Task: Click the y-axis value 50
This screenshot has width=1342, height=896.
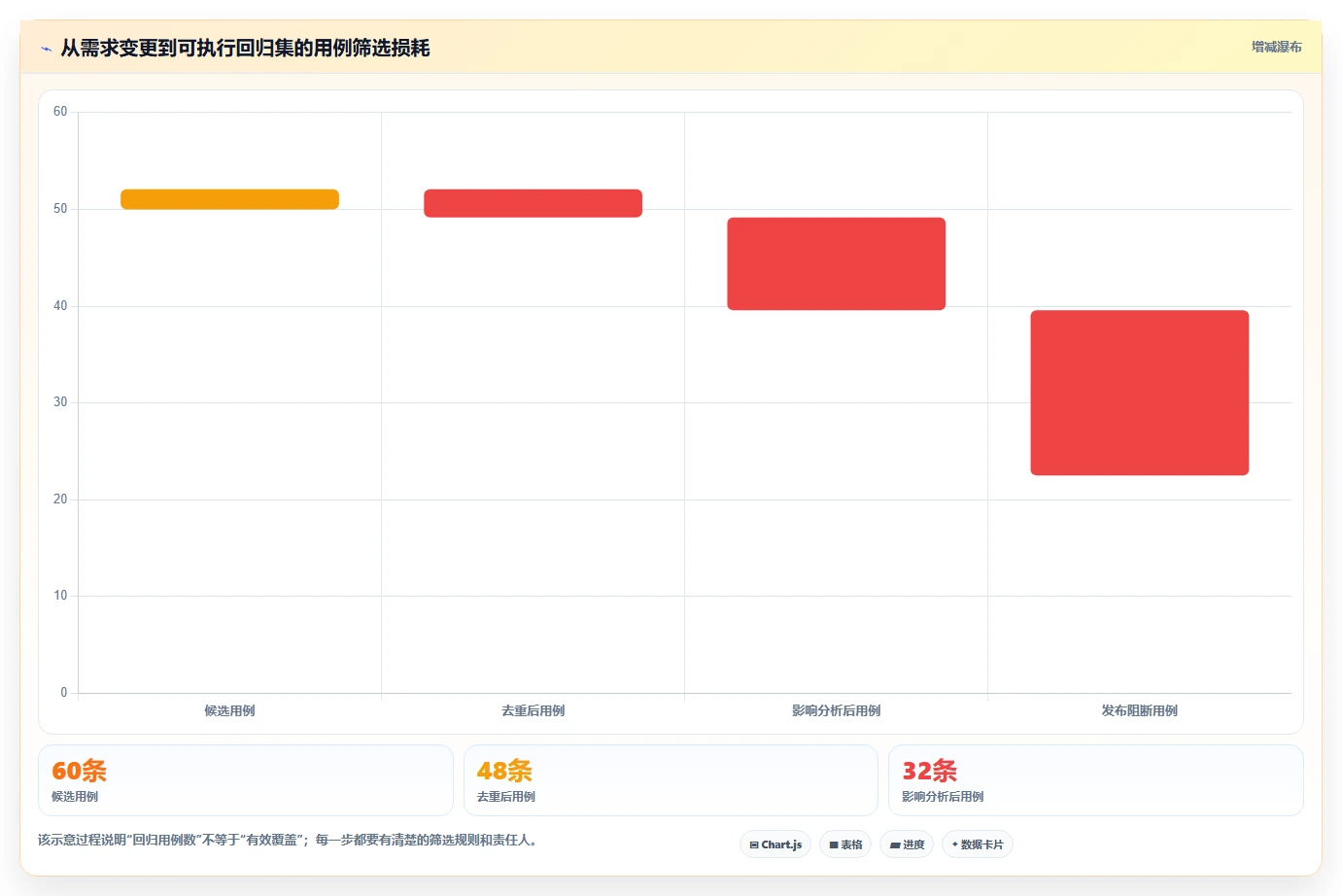Action: click(60, 209)
